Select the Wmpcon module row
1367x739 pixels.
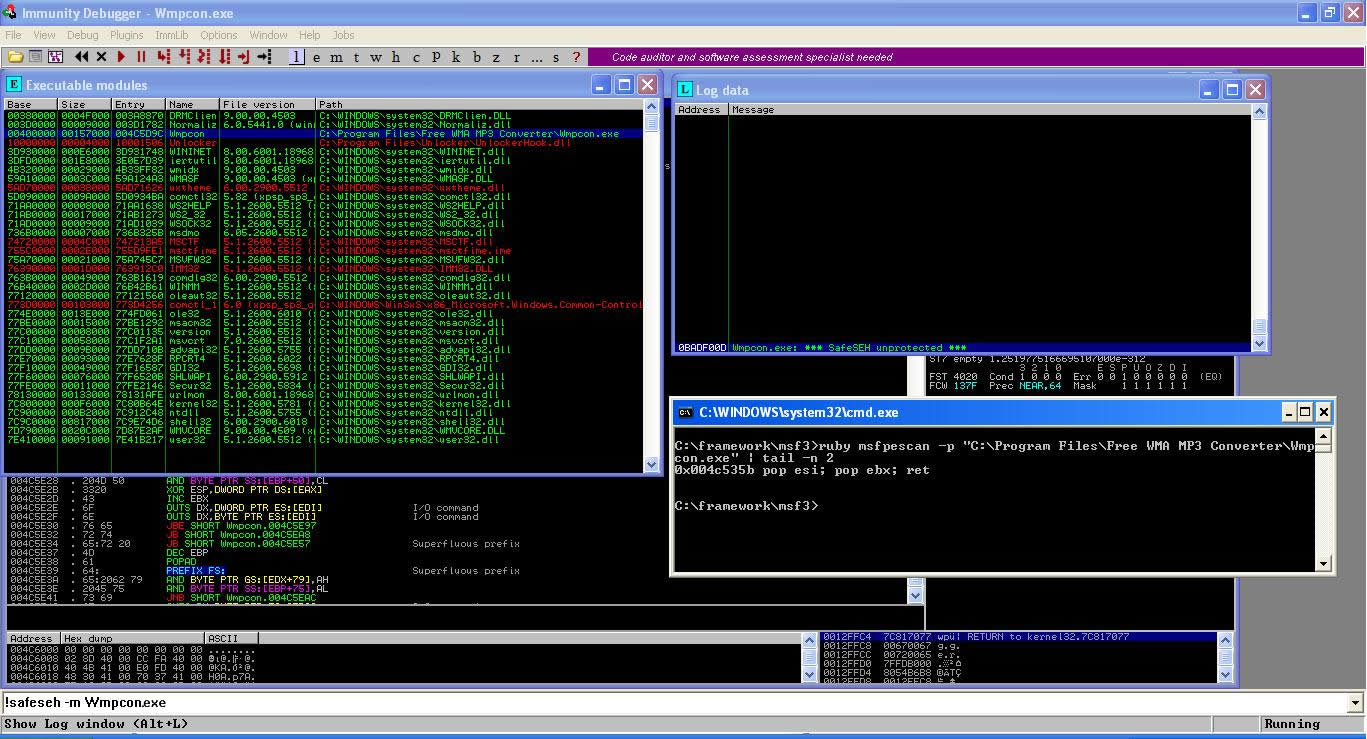(324, 134)
